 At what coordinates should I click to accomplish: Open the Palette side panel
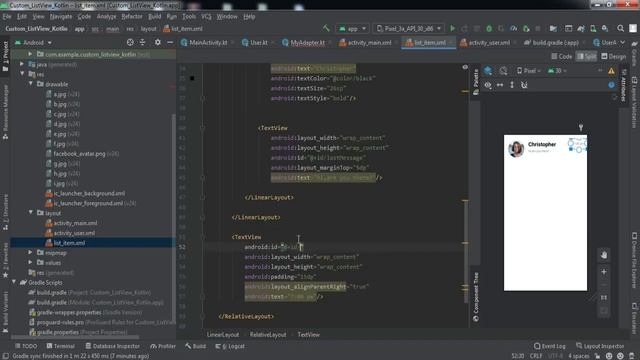[x=476, y=82]
